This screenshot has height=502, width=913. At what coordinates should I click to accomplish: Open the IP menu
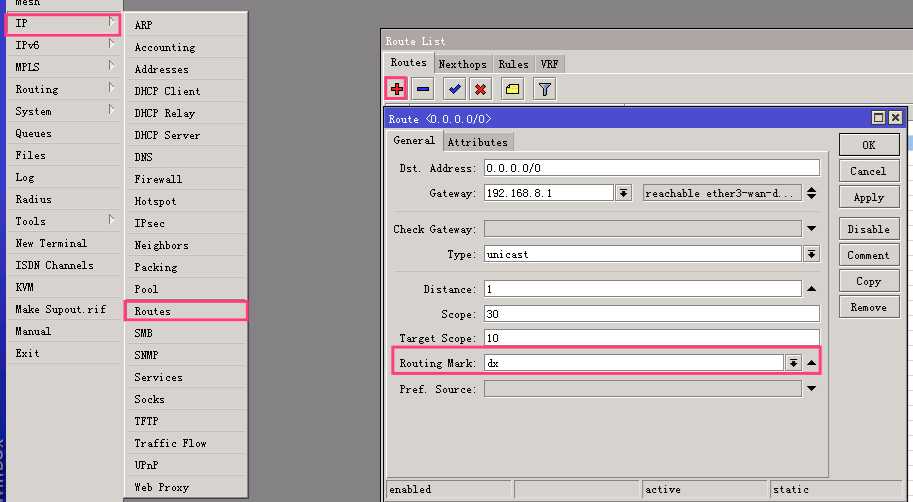click(x=63, y=24)
